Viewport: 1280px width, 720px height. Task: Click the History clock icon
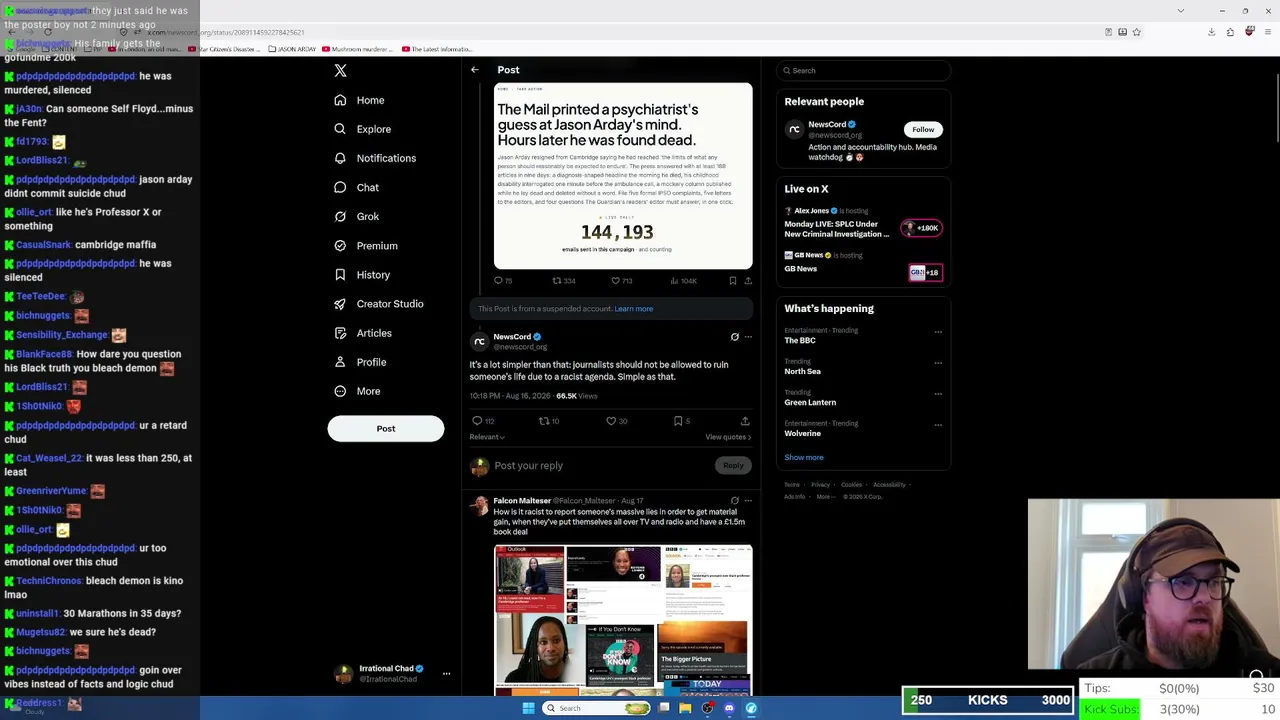tap(340, 275)
